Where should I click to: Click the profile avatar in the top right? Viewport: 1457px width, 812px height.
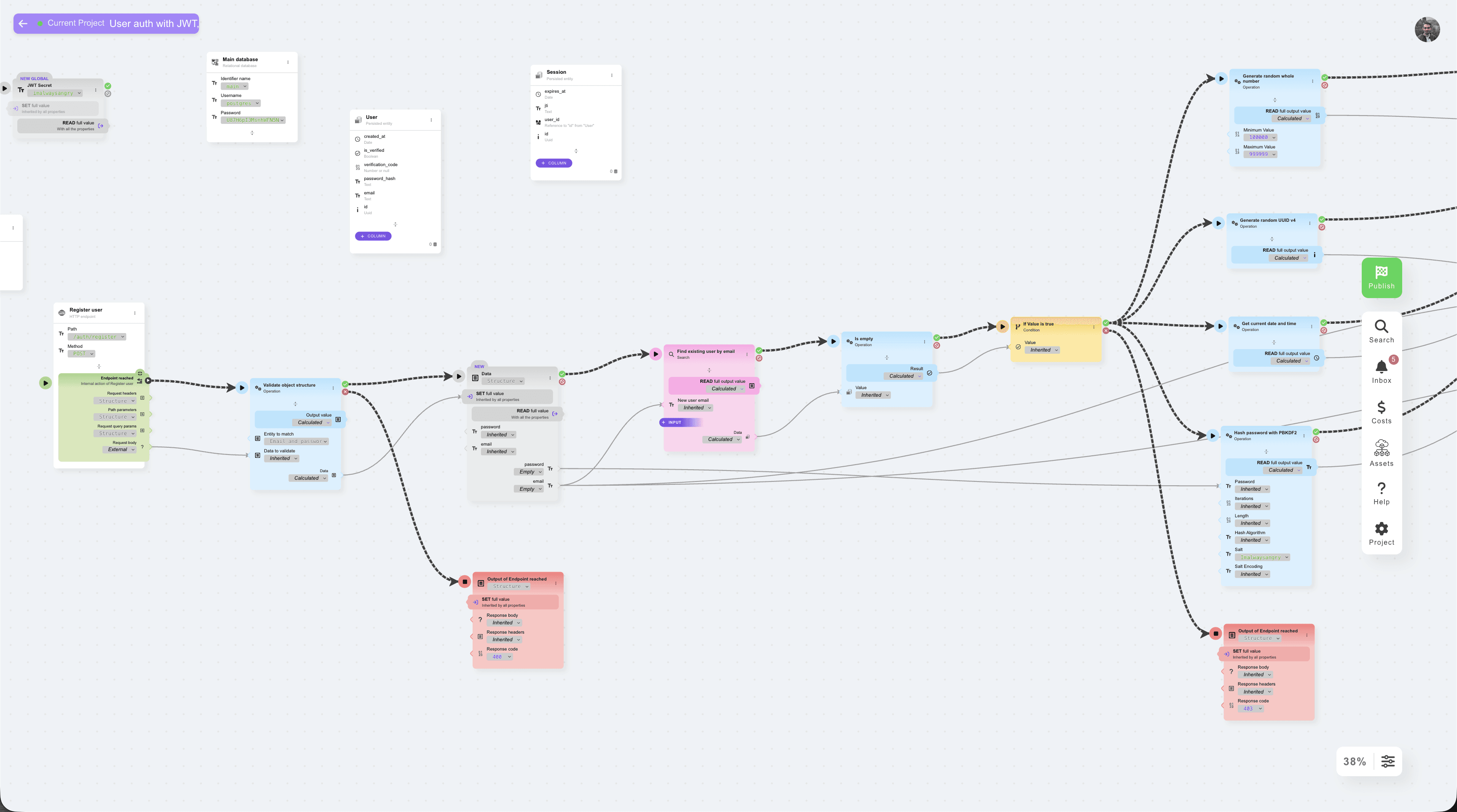(x=1427, y=29)
